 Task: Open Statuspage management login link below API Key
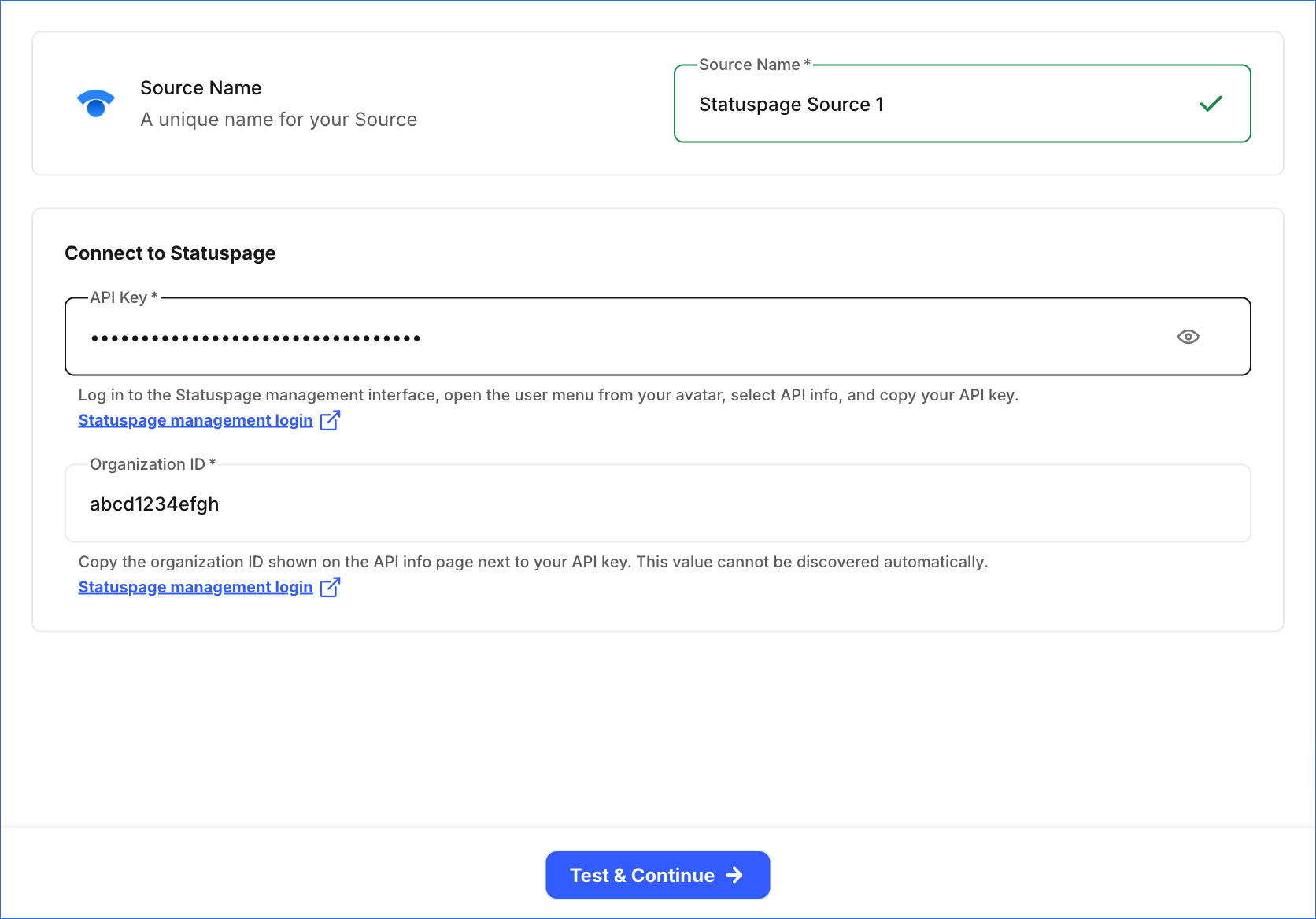point(195,420)
